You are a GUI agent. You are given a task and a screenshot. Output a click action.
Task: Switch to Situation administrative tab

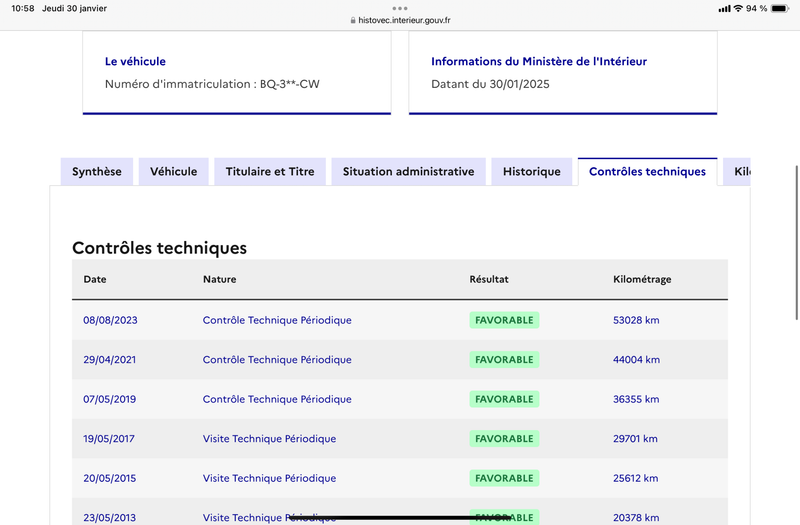click(x=409, y=172)
